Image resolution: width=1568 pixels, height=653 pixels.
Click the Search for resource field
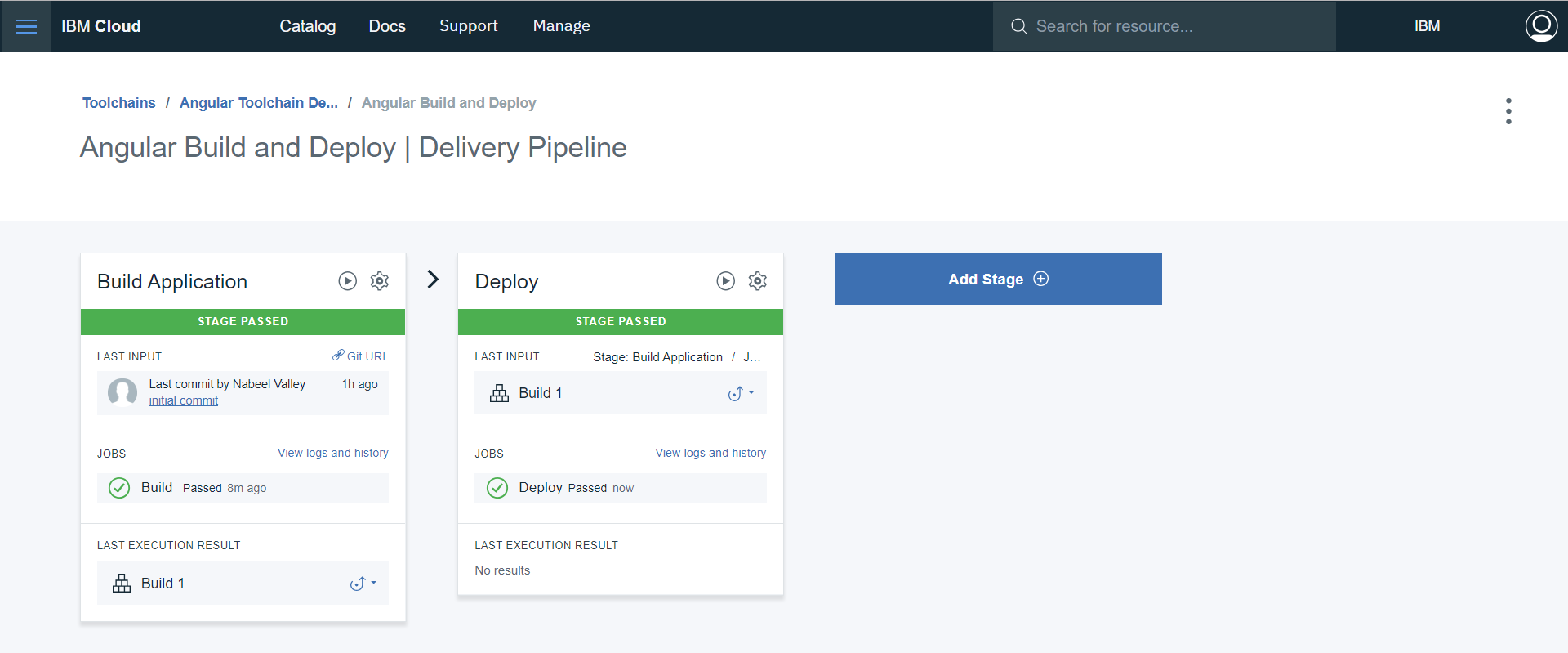tap(1165, 26)
